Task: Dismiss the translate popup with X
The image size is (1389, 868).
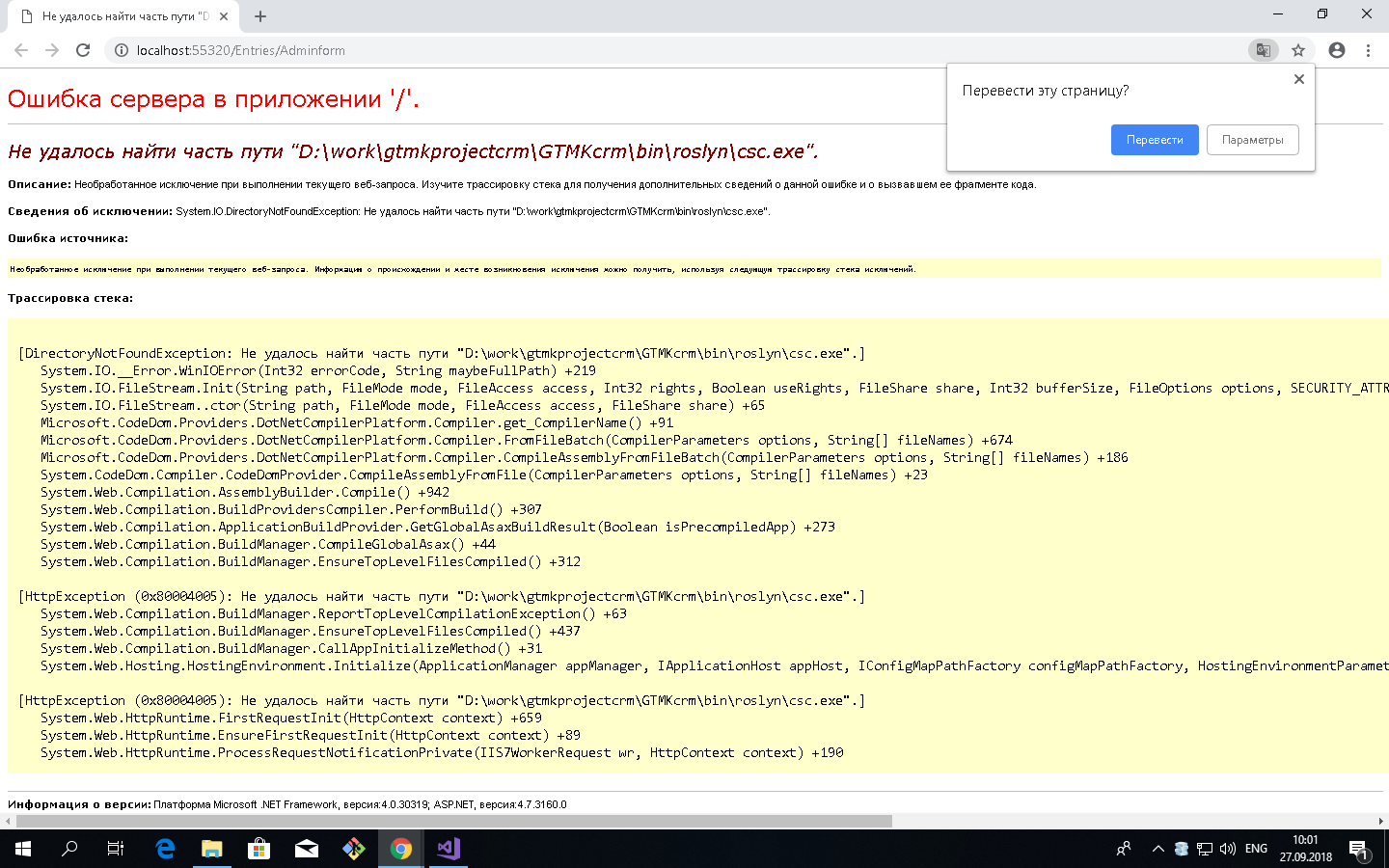Action: tap(1299, 79)
